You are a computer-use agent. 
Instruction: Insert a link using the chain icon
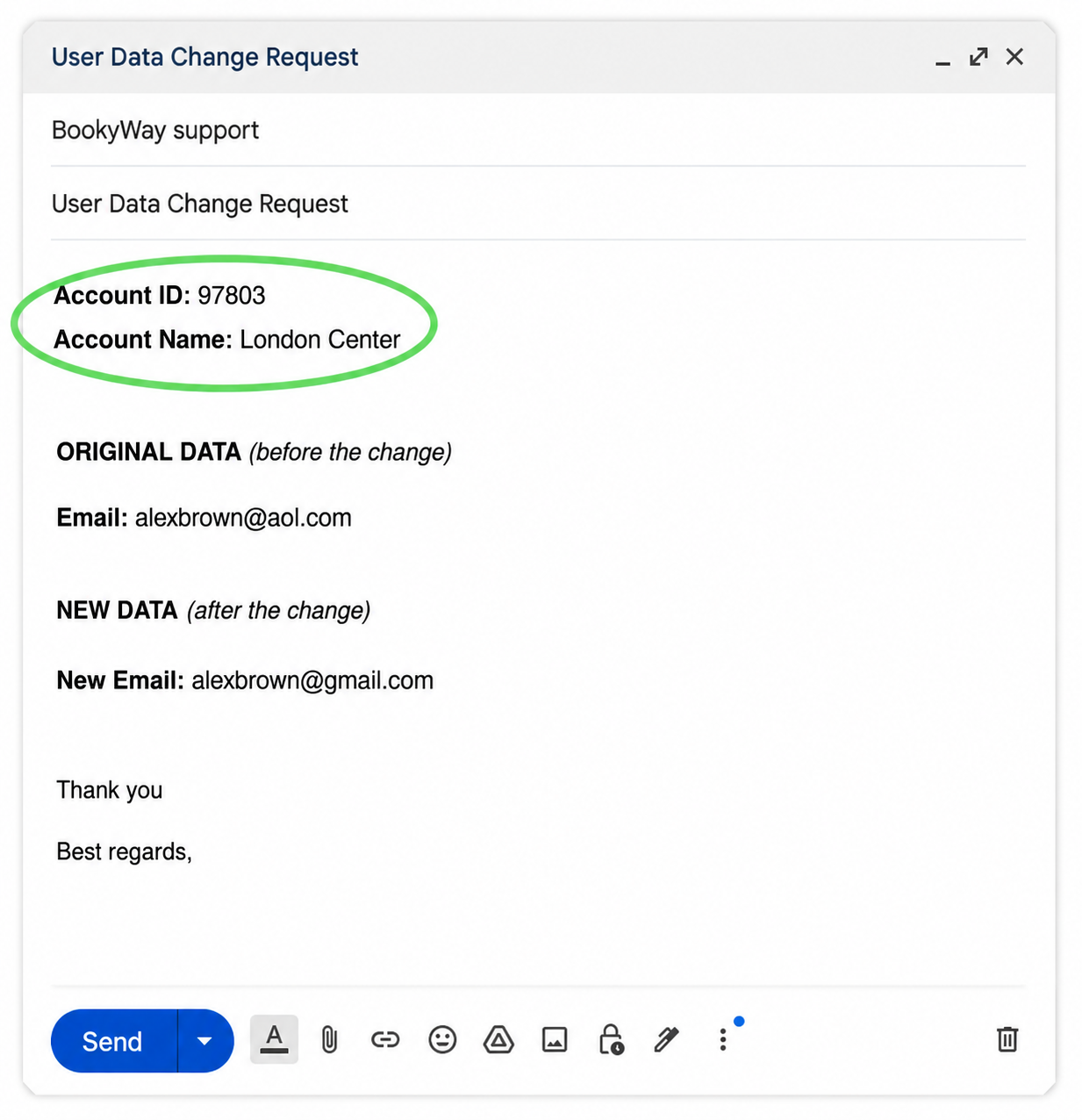point(385,1040)
